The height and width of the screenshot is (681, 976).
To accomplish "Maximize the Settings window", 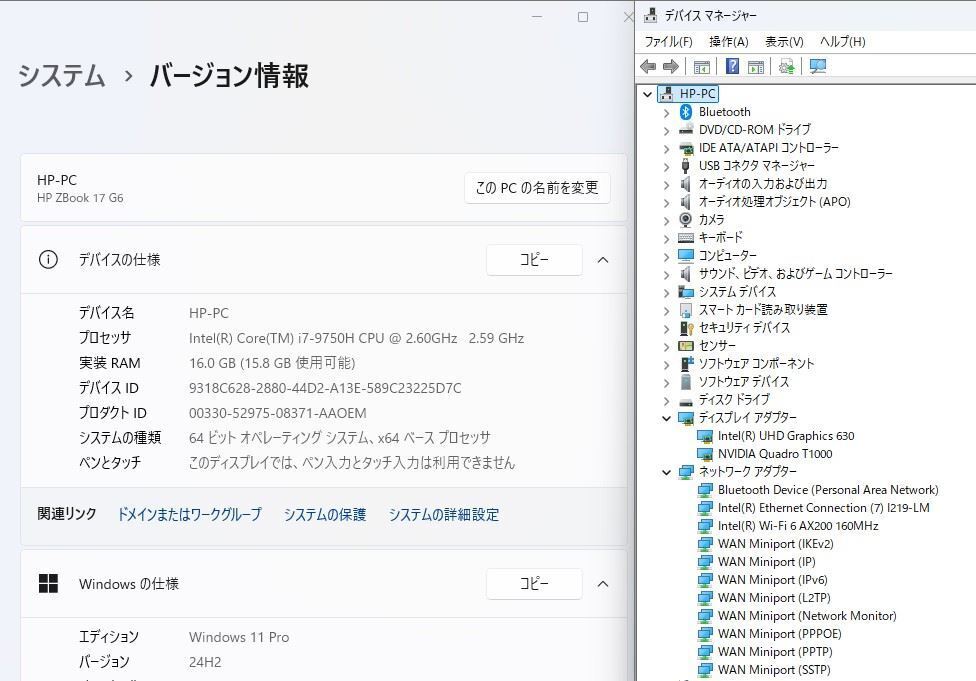I will pyautogui.click(x=583, y=17).
